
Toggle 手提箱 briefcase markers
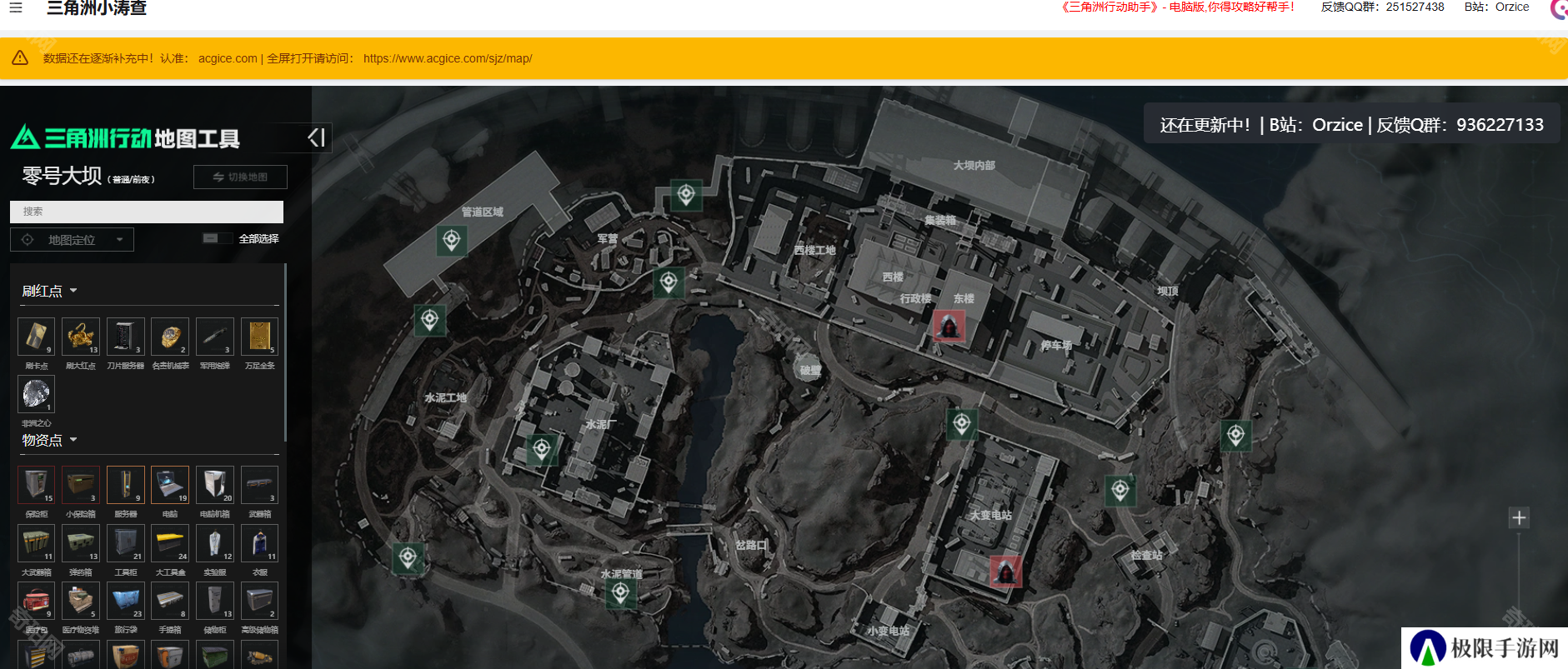coord(170,601)
